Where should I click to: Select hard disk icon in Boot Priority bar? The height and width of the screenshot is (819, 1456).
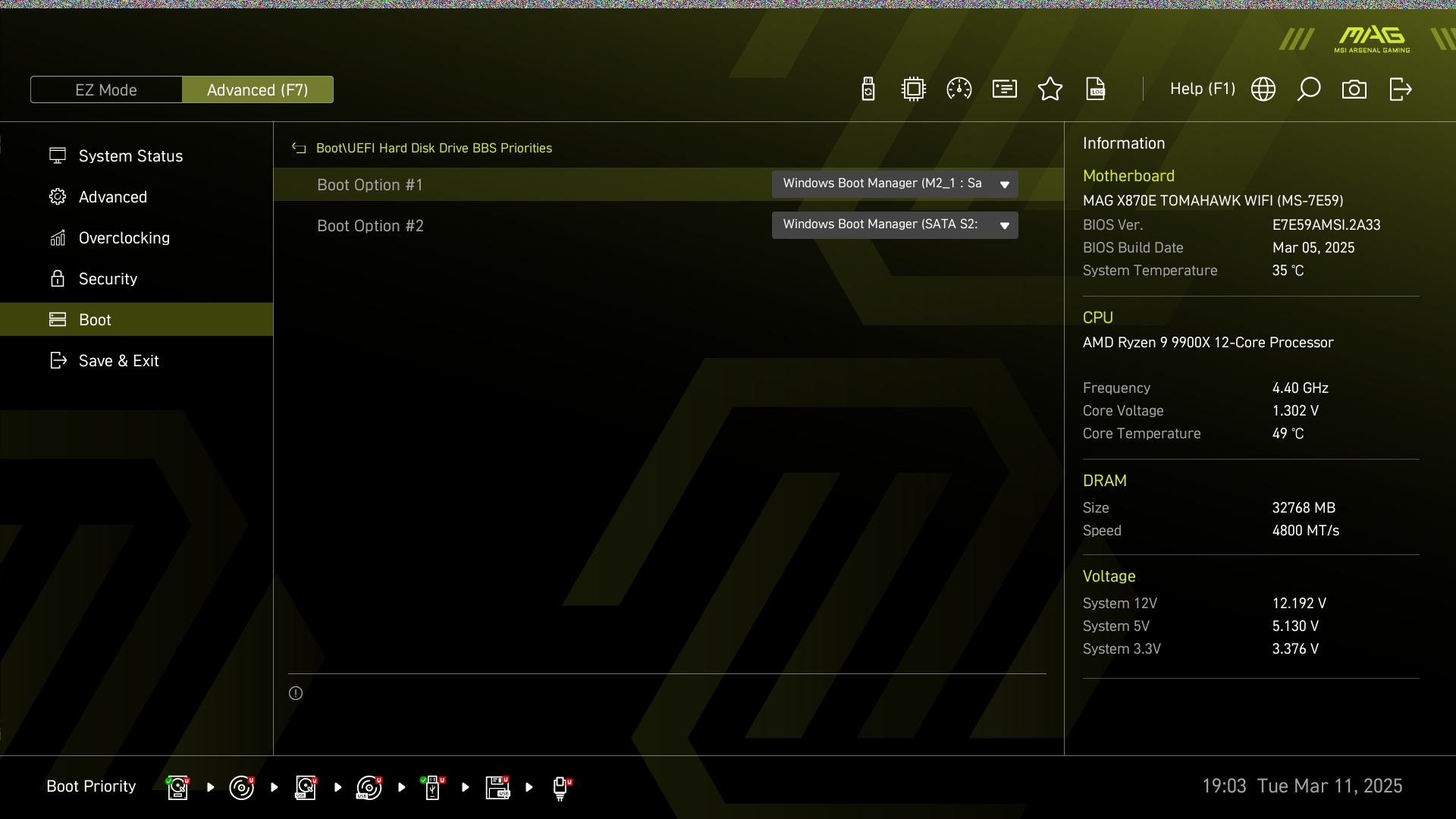177,787
